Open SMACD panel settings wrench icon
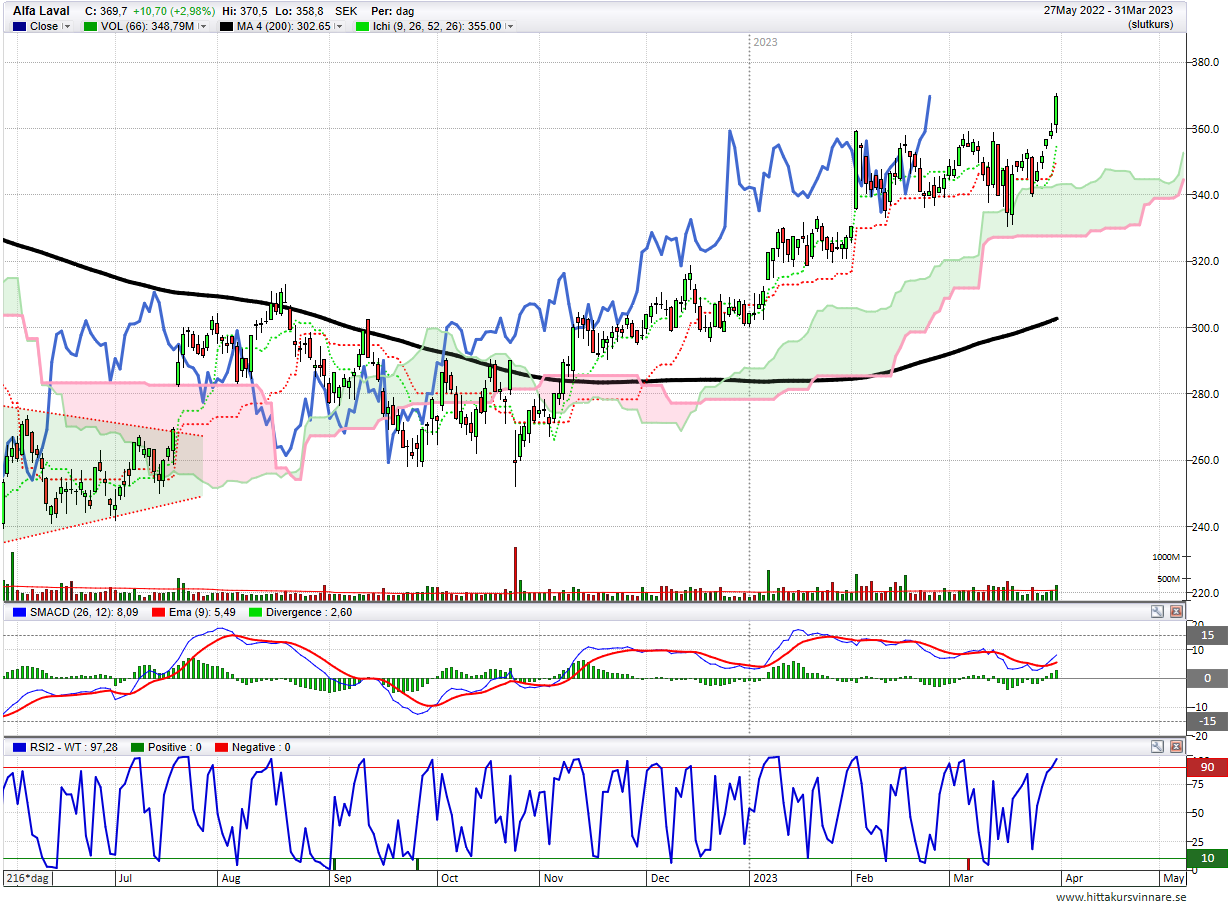The height and width of the screenshot is (902, 1231). [x=1157, y=611]
